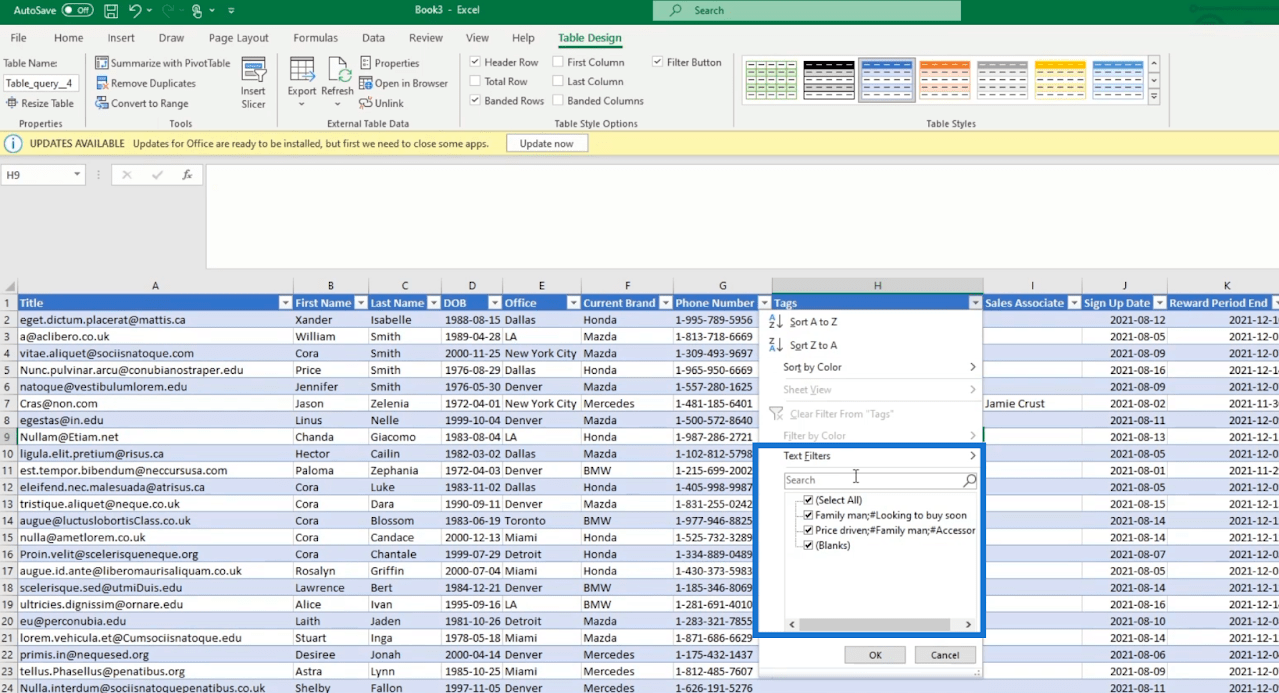The image size is (1279, 693).
Task: Open the Last Name filter dropdown
Action: [433, 303]
